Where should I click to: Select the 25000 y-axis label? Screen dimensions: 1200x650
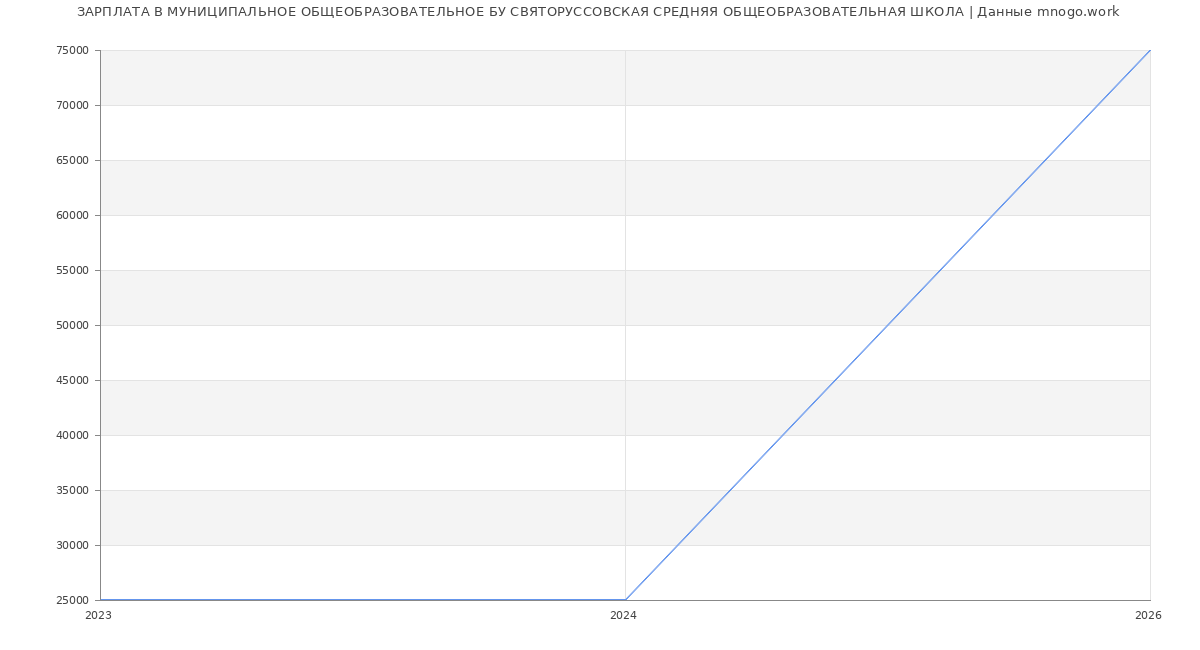tap(73, 600)
